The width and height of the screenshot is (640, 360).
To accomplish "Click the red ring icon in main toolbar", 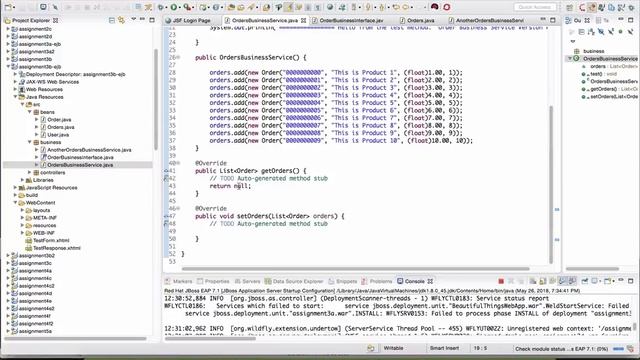I will [x=447, y=7].
